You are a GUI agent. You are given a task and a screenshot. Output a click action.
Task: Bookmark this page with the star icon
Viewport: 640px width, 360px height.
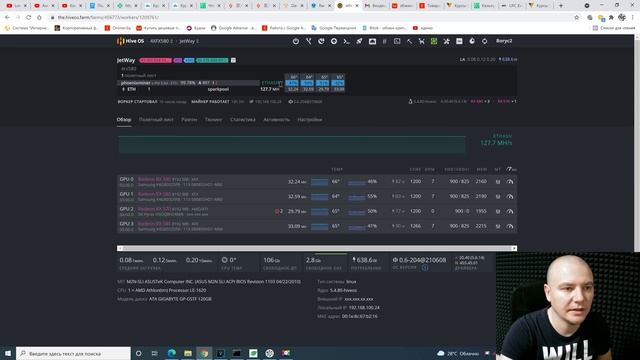point(576,18)
